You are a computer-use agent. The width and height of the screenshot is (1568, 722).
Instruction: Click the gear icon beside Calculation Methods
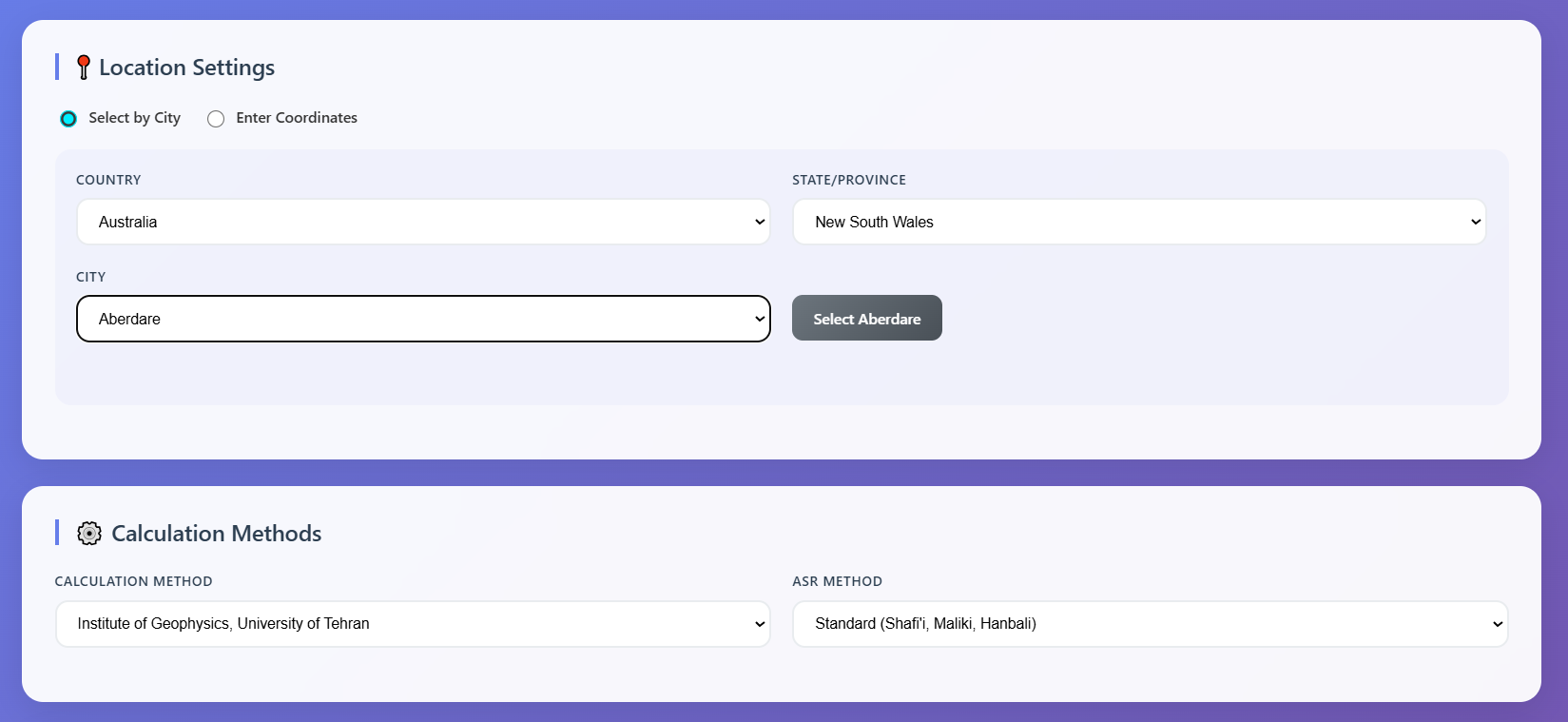89,534
